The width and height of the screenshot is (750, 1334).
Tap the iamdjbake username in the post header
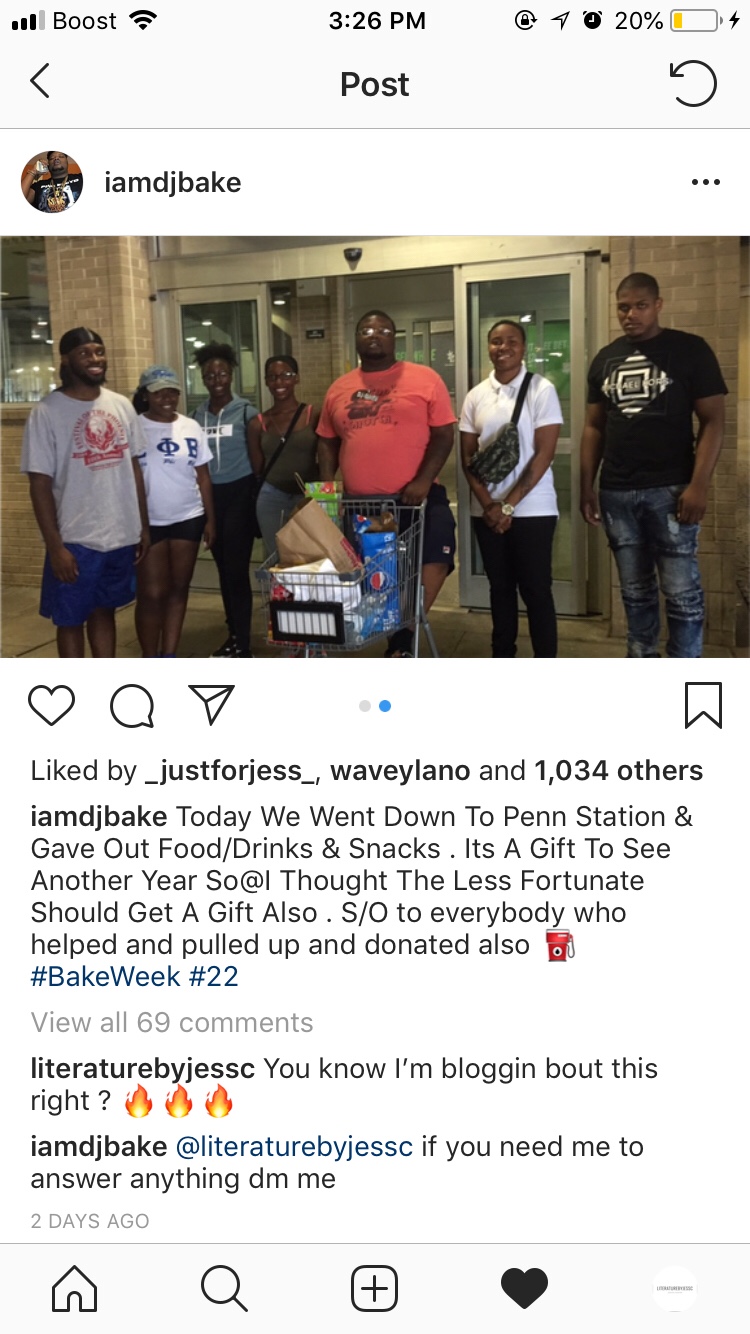(x=173, y=183)
